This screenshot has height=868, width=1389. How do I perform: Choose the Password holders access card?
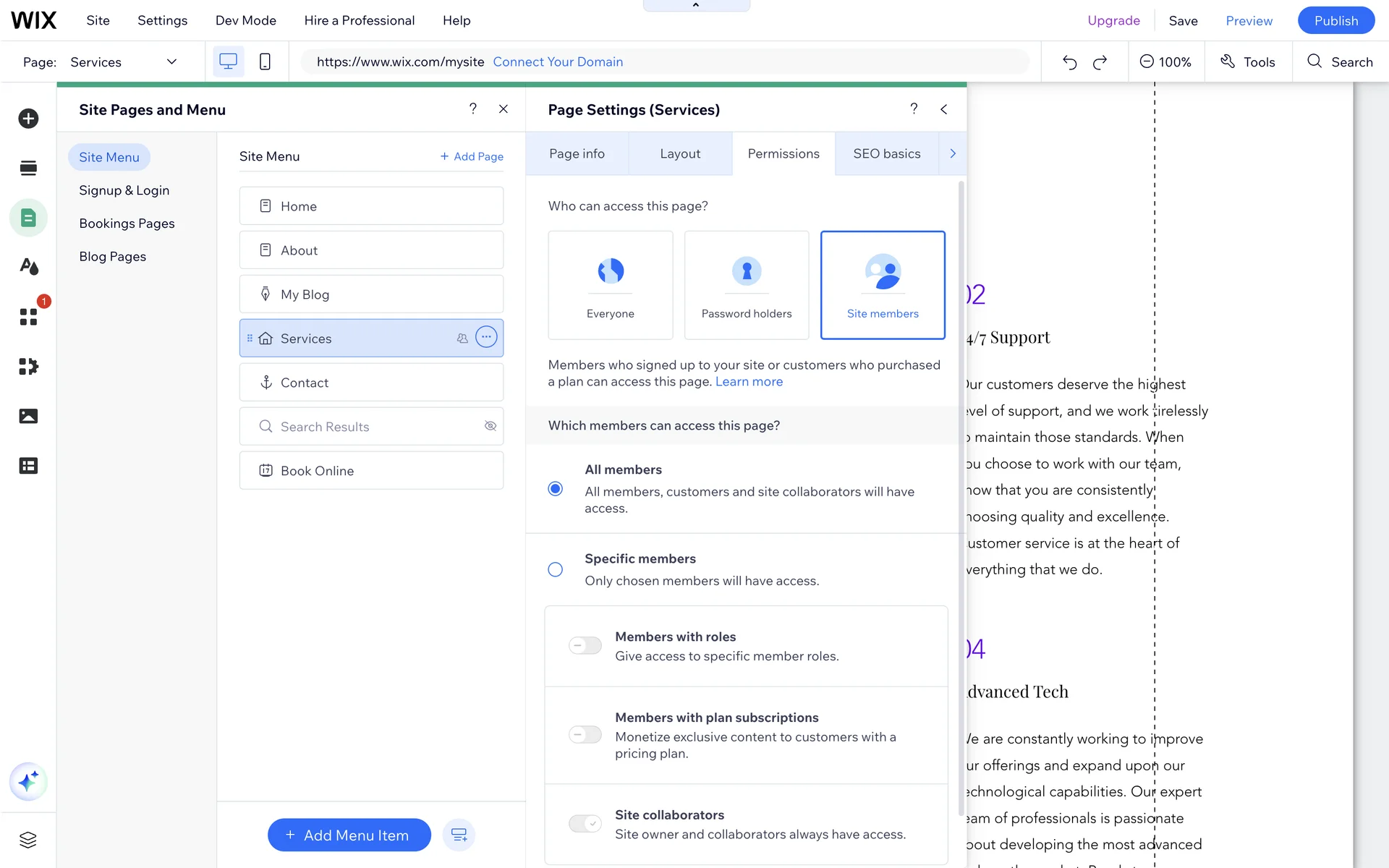[746, 285]
